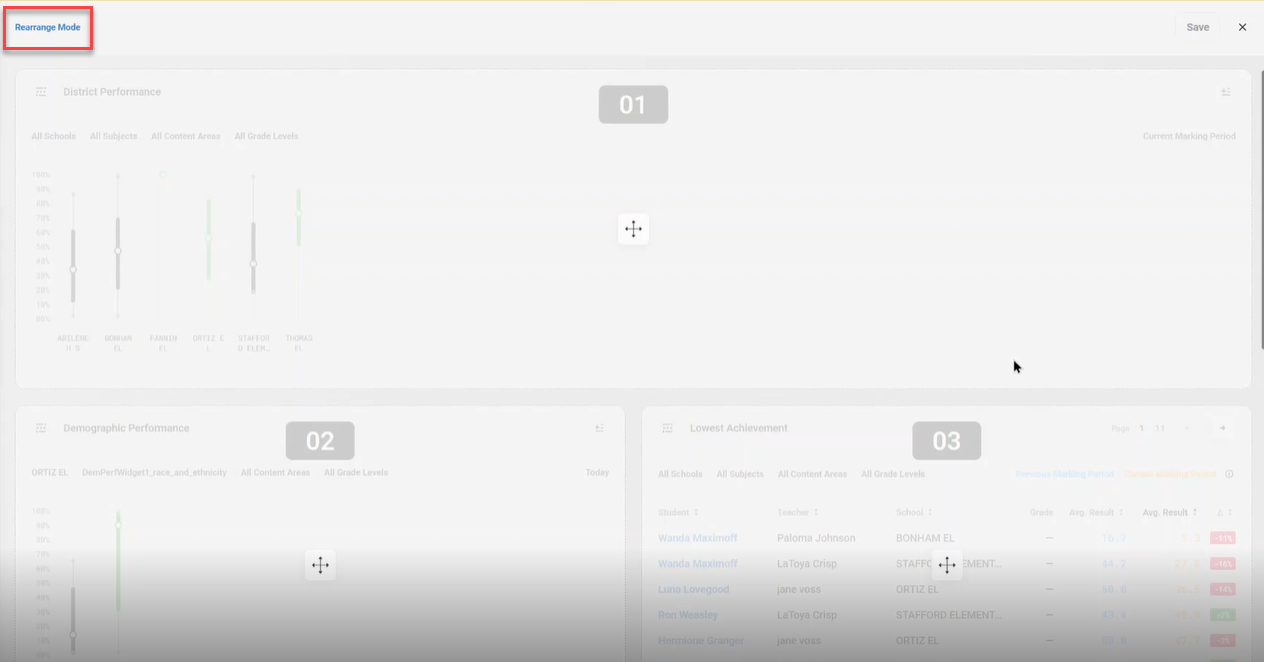Viewport: 1264px width, 662px height.
Task: Click the page scrollbar on the right edge
Action: (x=1260, y=200)
